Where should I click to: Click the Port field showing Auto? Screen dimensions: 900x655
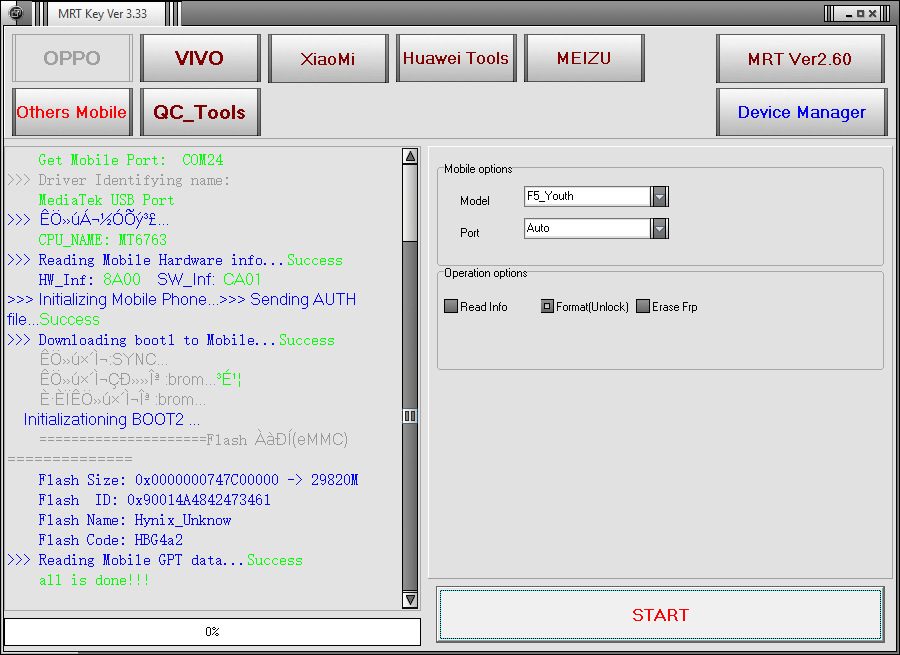click(x=587, y=228)
